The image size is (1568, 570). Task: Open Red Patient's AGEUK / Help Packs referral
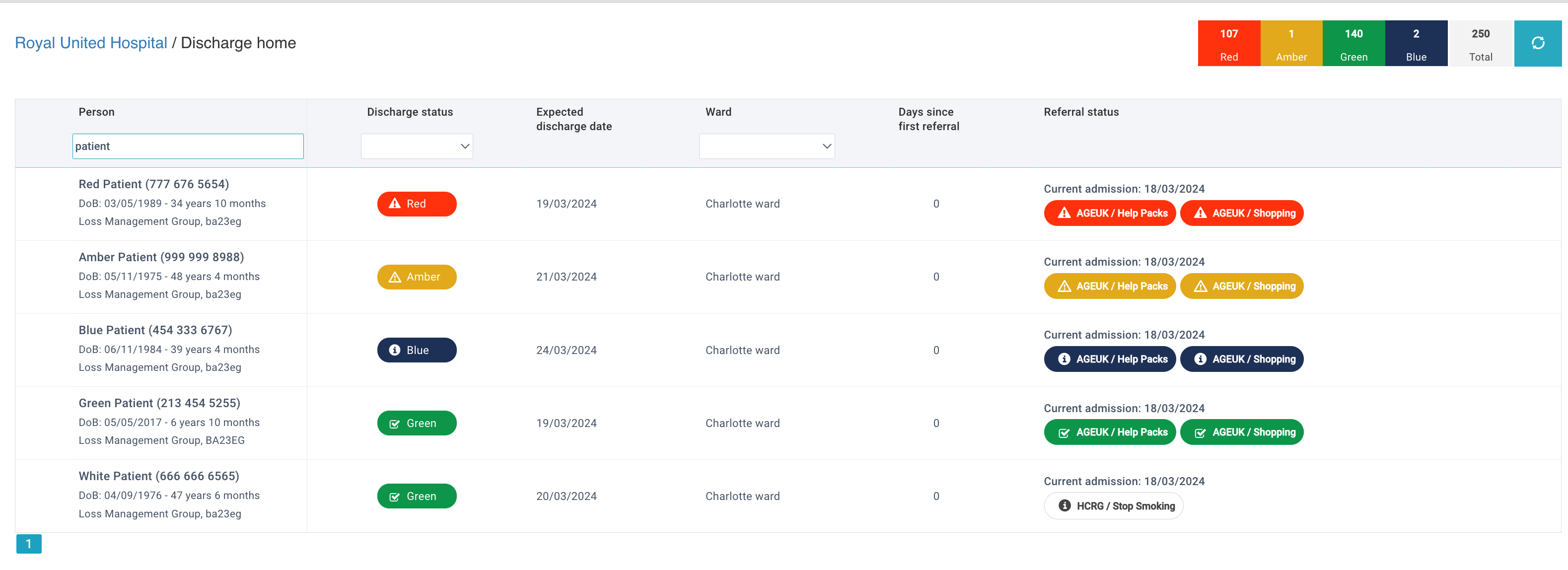coord(1109,213)
